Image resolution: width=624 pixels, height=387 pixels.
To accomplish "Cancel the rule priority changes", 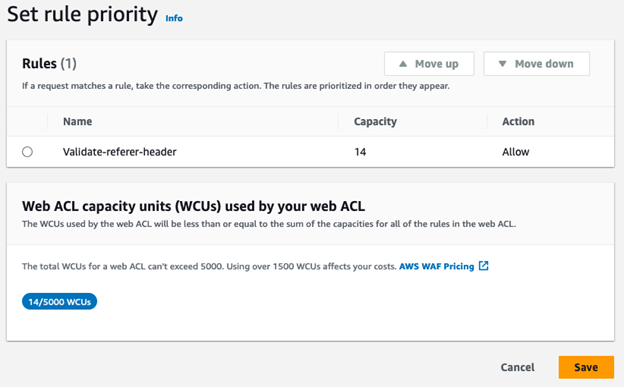I will 517,367.
